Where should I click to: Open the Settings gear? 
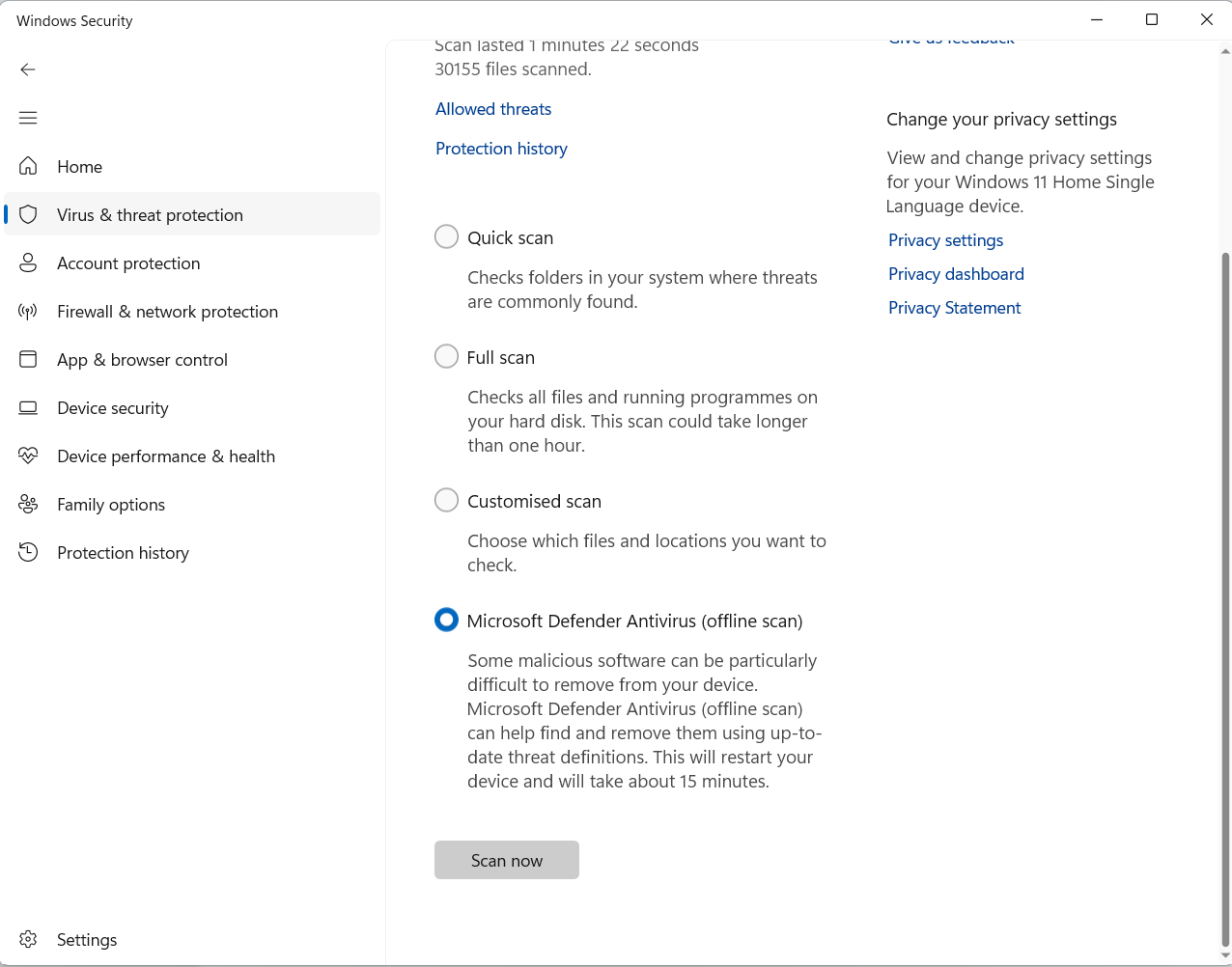click(x=28, y=939)
